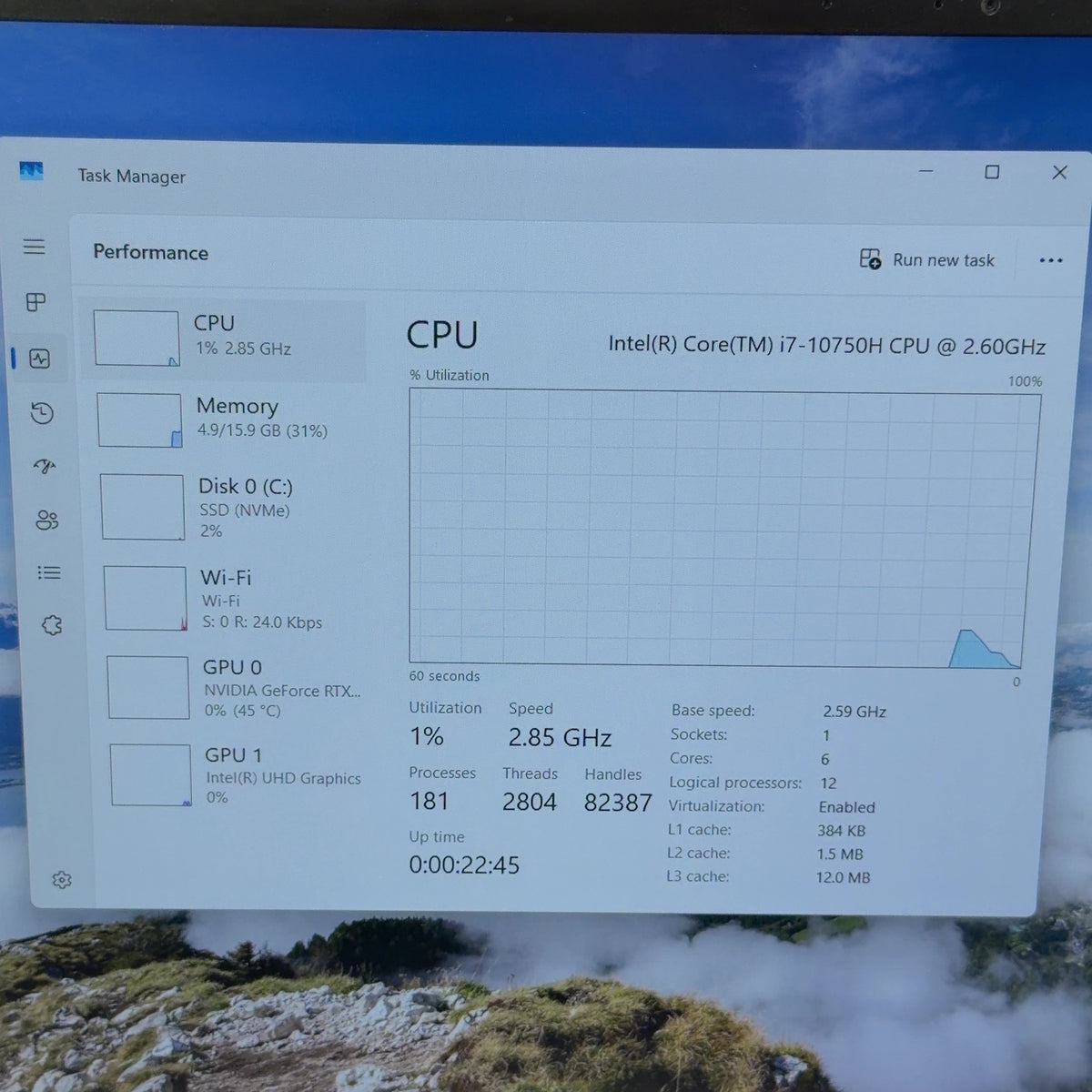The width and height of the screenshot is (1092, 1092).
Task: Select the CPU performance entry
Action: 224,339
